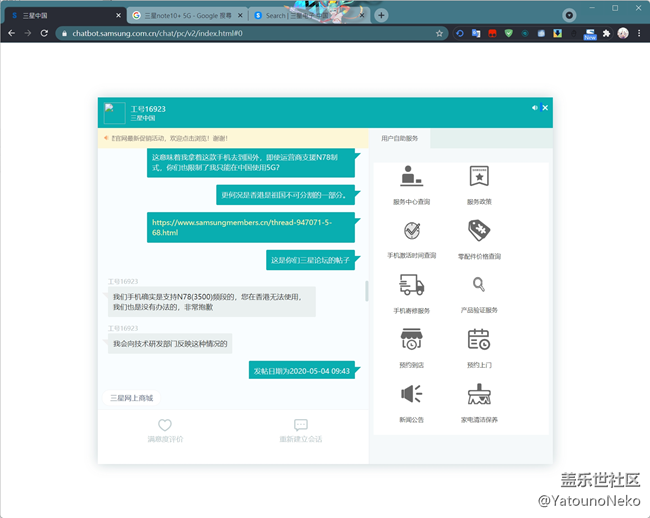
Task: Open the service center lookup (服务中心查询) icon
Action: tap(411, 176)
